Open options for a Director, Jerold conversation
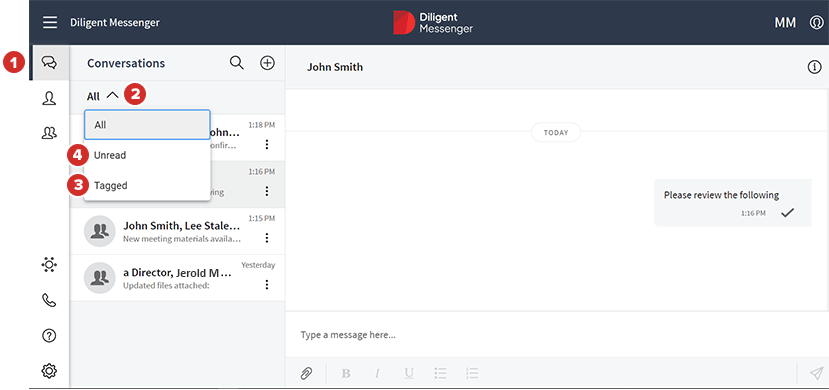The width and height of the screenshot is (829, 390). (267, 284)
